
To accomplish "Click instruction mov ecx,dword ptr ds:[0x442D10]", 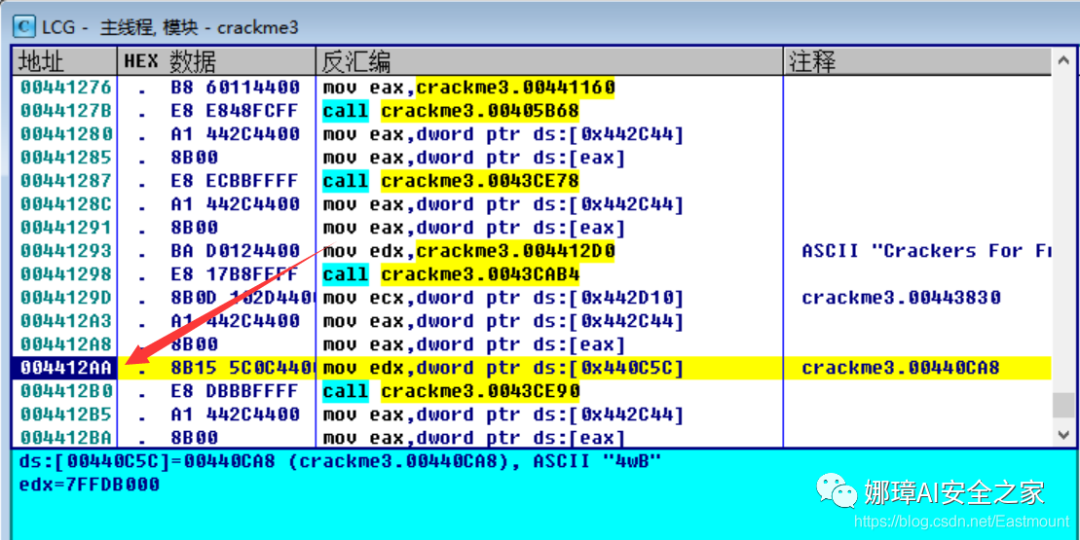I will pyautogui.click(x=503, y=298).
